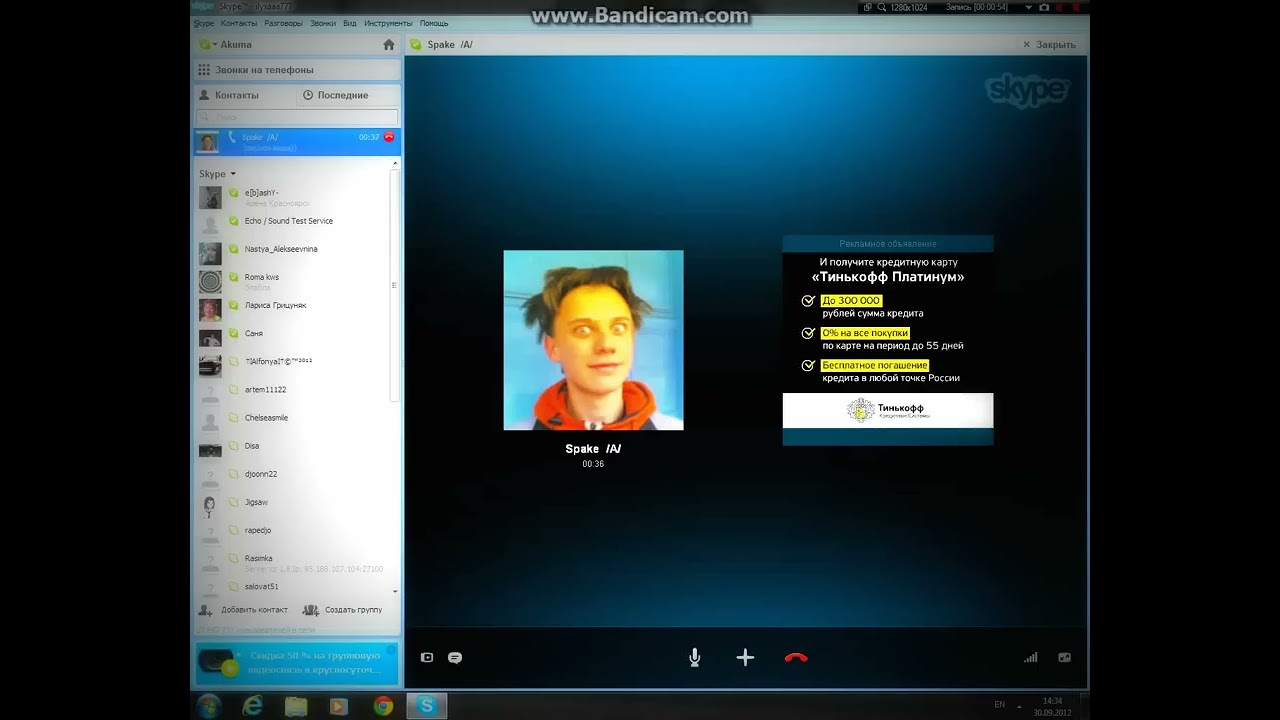Open the chat message bubble icon
This screenshot has width=1280, height=720.
(x=455, y=657)
